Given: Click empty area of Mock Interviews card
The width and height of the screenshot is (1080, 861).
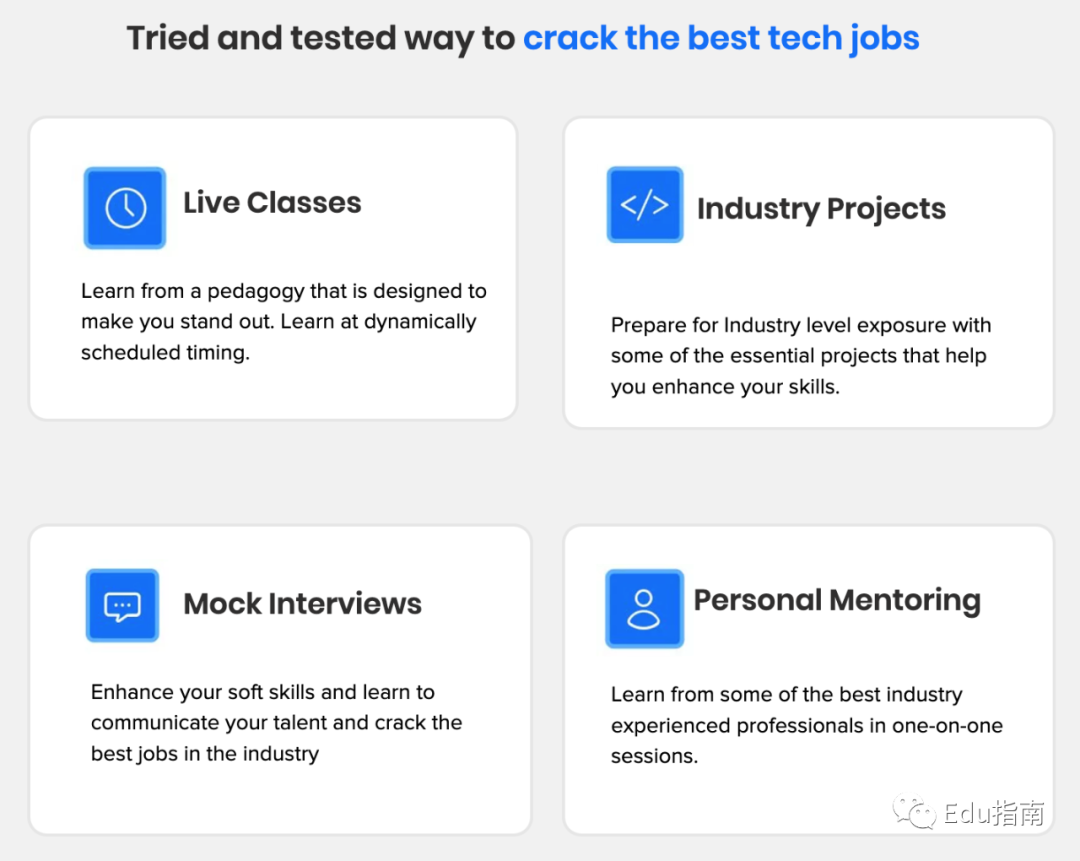Looking at the screenshot, I should [x=300, y=800].
